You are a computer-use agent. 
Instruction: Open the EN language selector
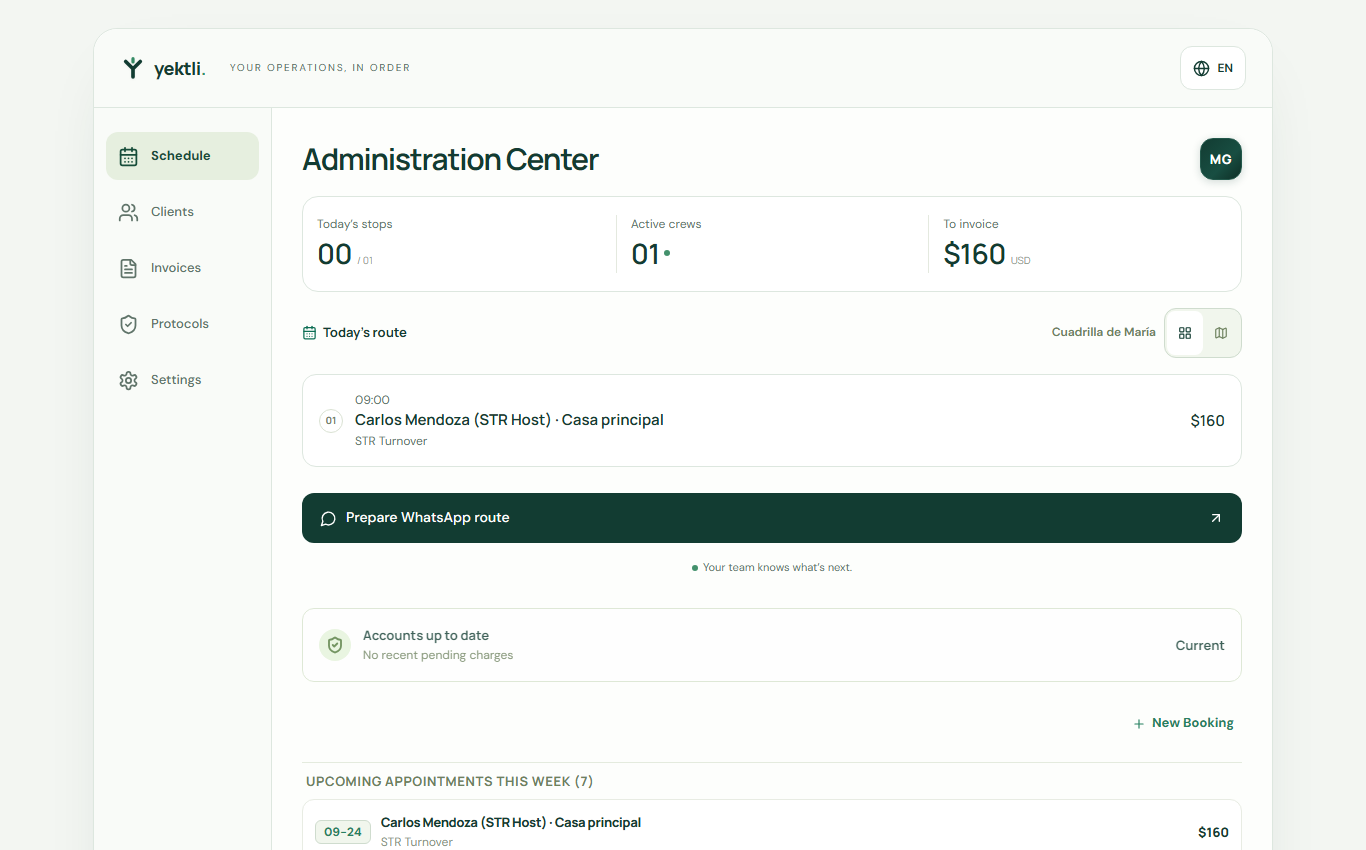click(1213, 68)
